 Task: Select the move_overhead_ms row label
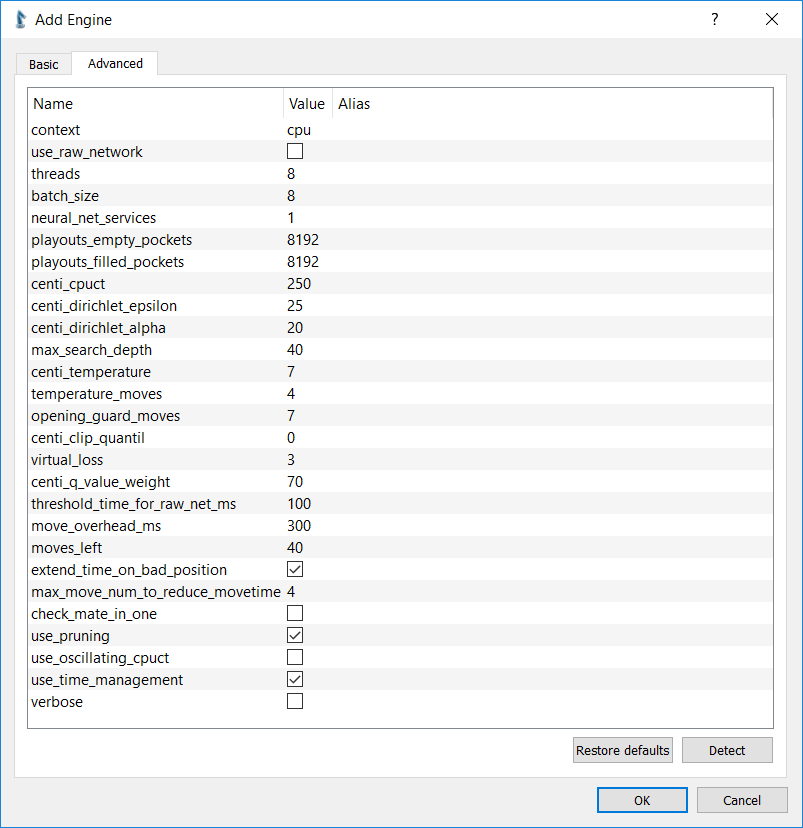coord(96,526)
